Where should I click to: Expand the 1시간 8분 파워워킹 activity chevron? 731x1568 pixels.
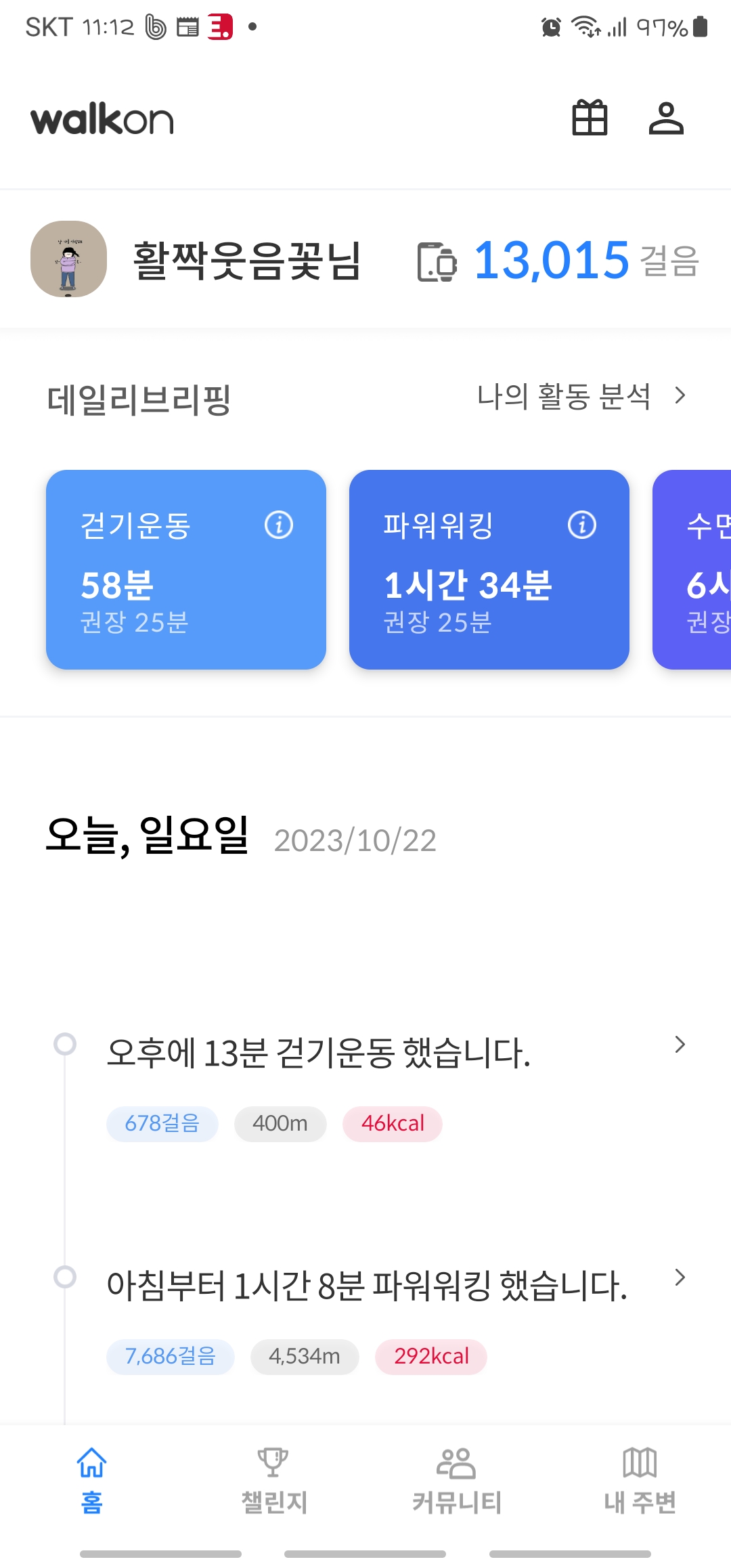click(680, 1278)
